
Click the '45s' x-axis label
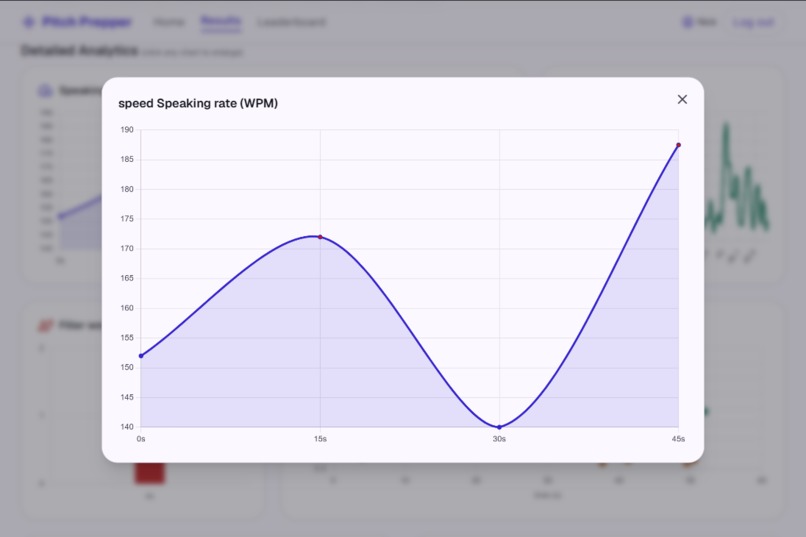tap(678, 439)
